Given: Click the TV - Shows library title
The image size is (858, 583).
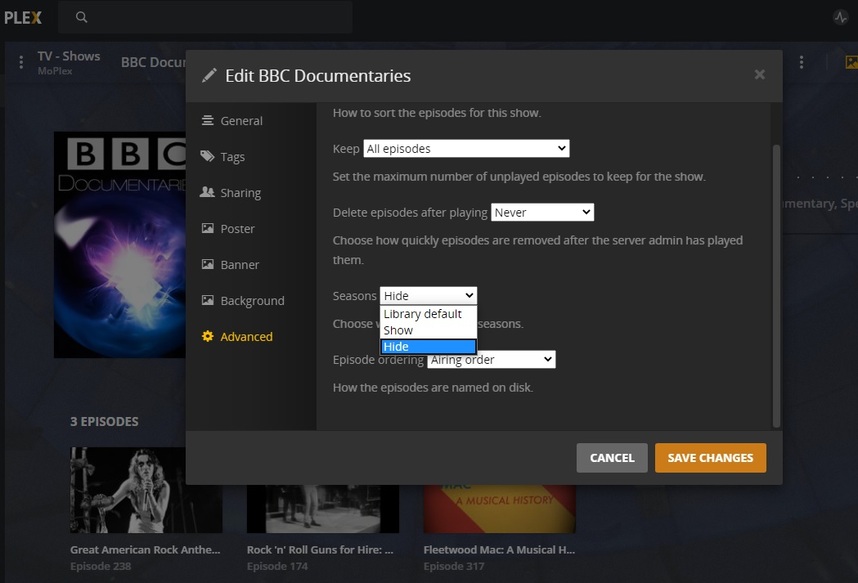Looking at the screenshot, I should coord(69,56).
